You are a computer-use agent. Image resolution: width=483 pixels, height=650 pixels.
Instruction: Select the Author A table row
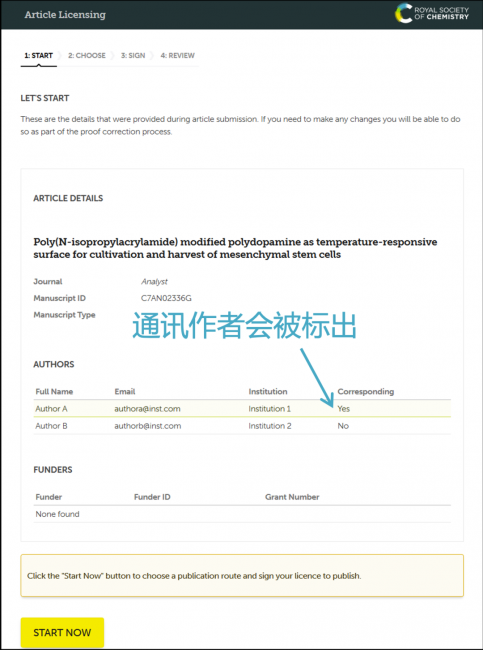tap(242, 409)
